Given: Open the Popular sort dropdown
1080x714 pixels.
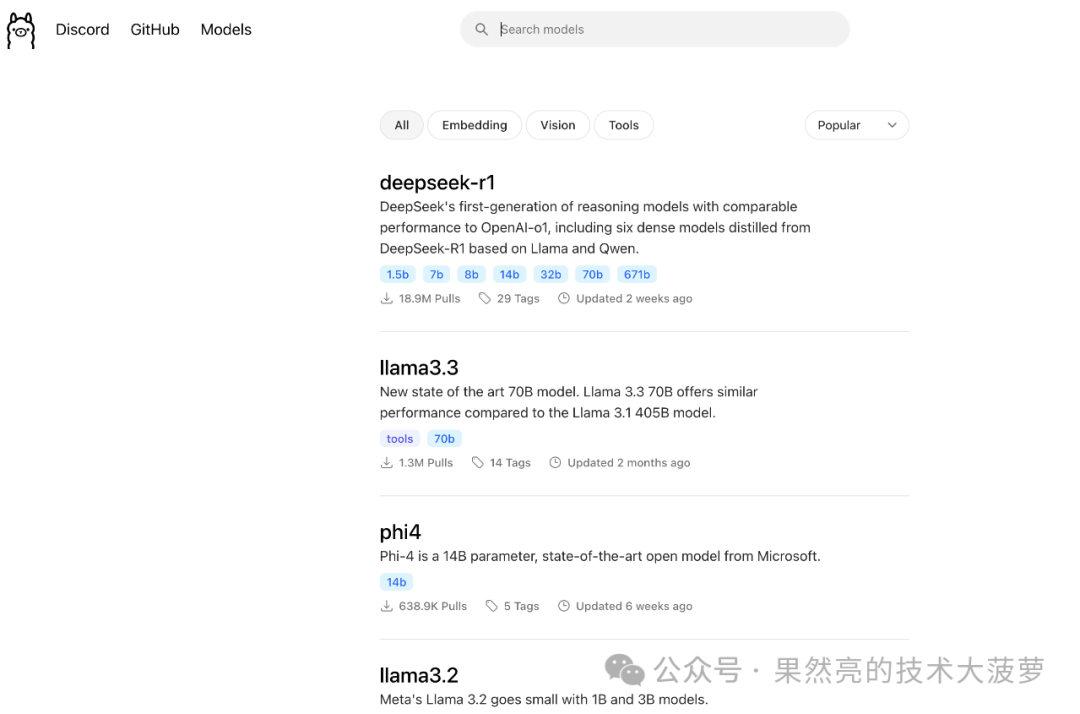Looking at the screenshot, I should [x=857, y=125].
